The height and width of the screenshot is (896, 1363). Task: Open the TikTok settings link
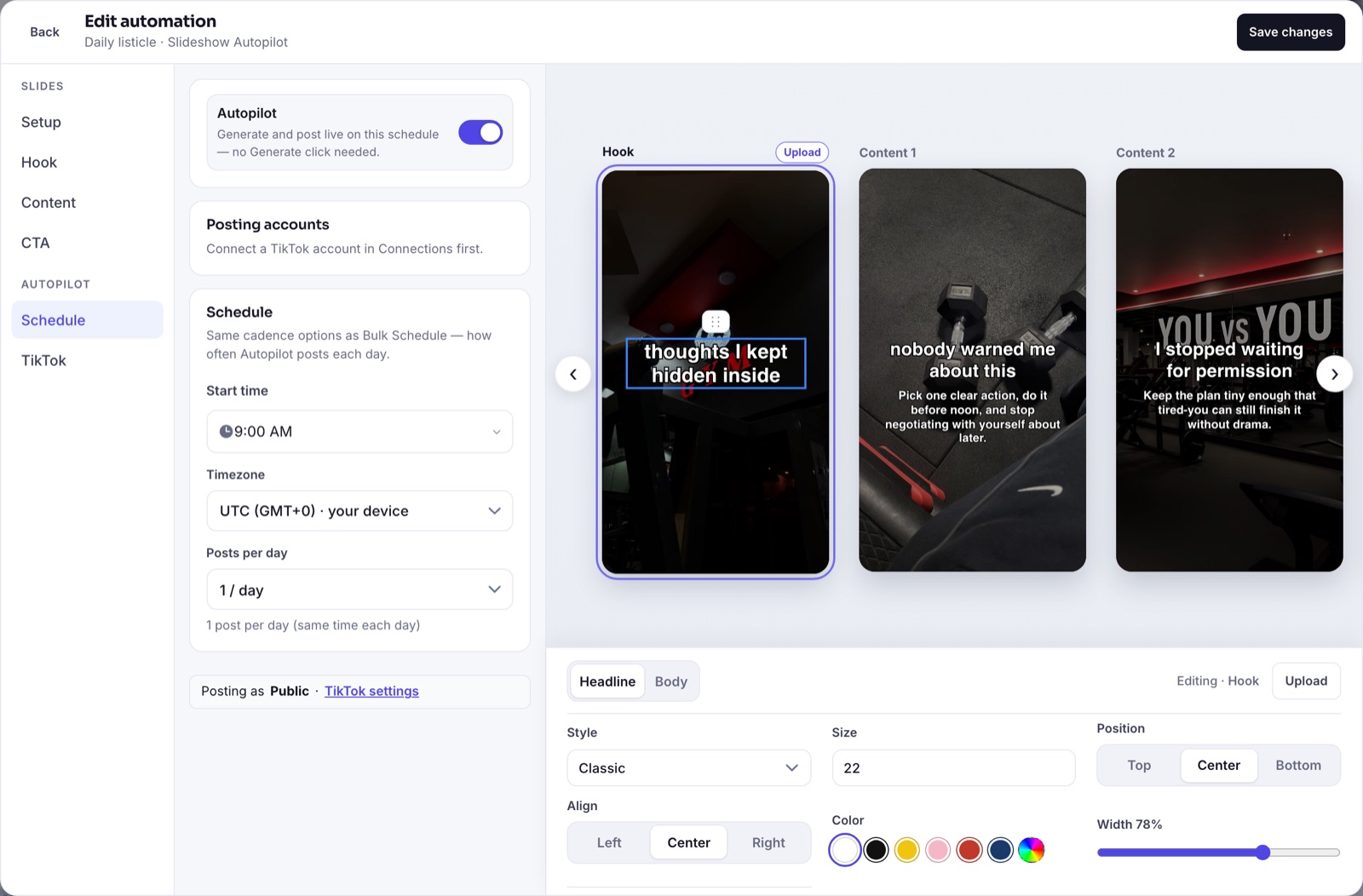tap(371, 692)
